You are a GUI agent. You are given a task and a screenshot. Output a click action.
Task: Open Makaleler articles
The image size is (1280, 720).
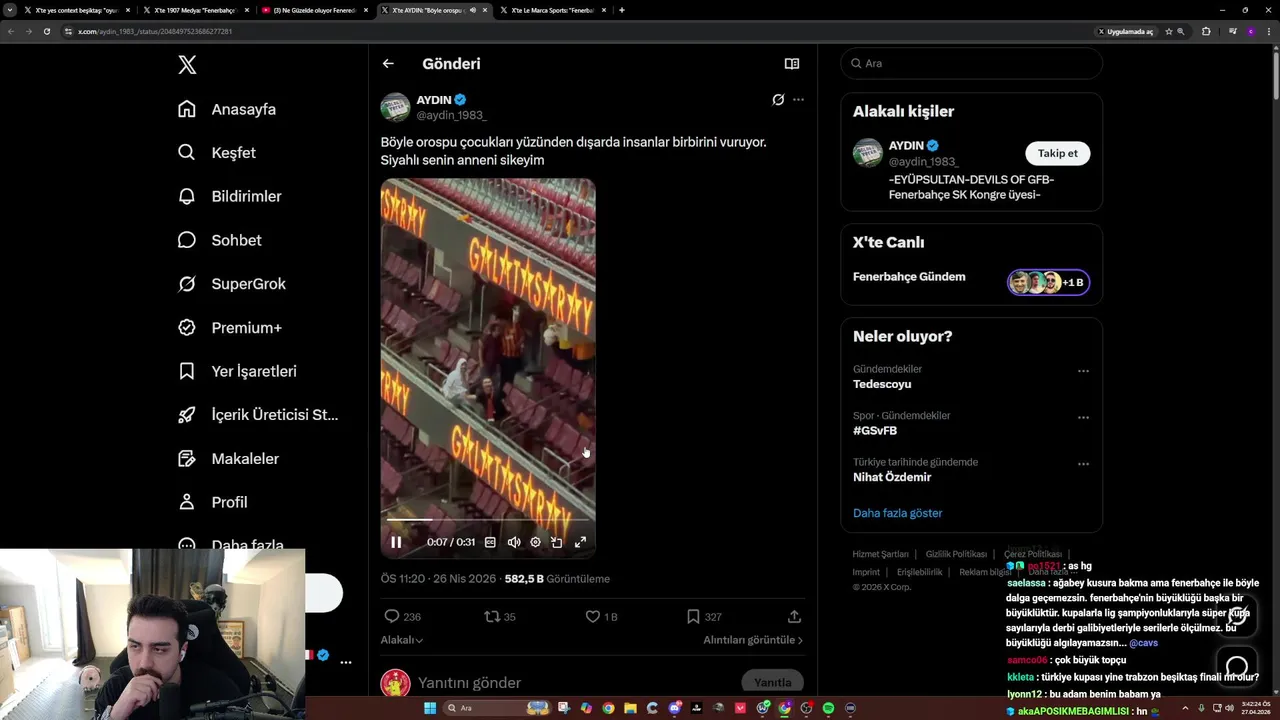[229, 458]
